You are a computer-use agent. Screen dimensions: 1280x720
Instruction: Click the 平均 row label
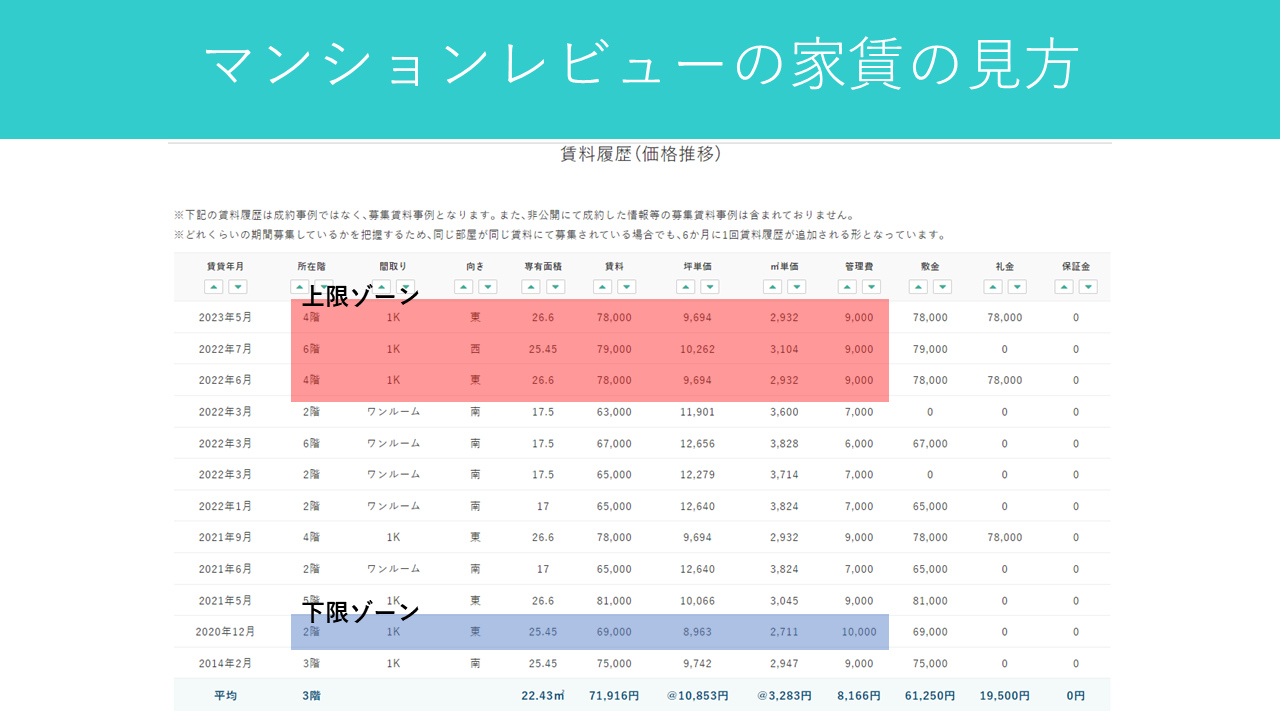click(225, 695)
